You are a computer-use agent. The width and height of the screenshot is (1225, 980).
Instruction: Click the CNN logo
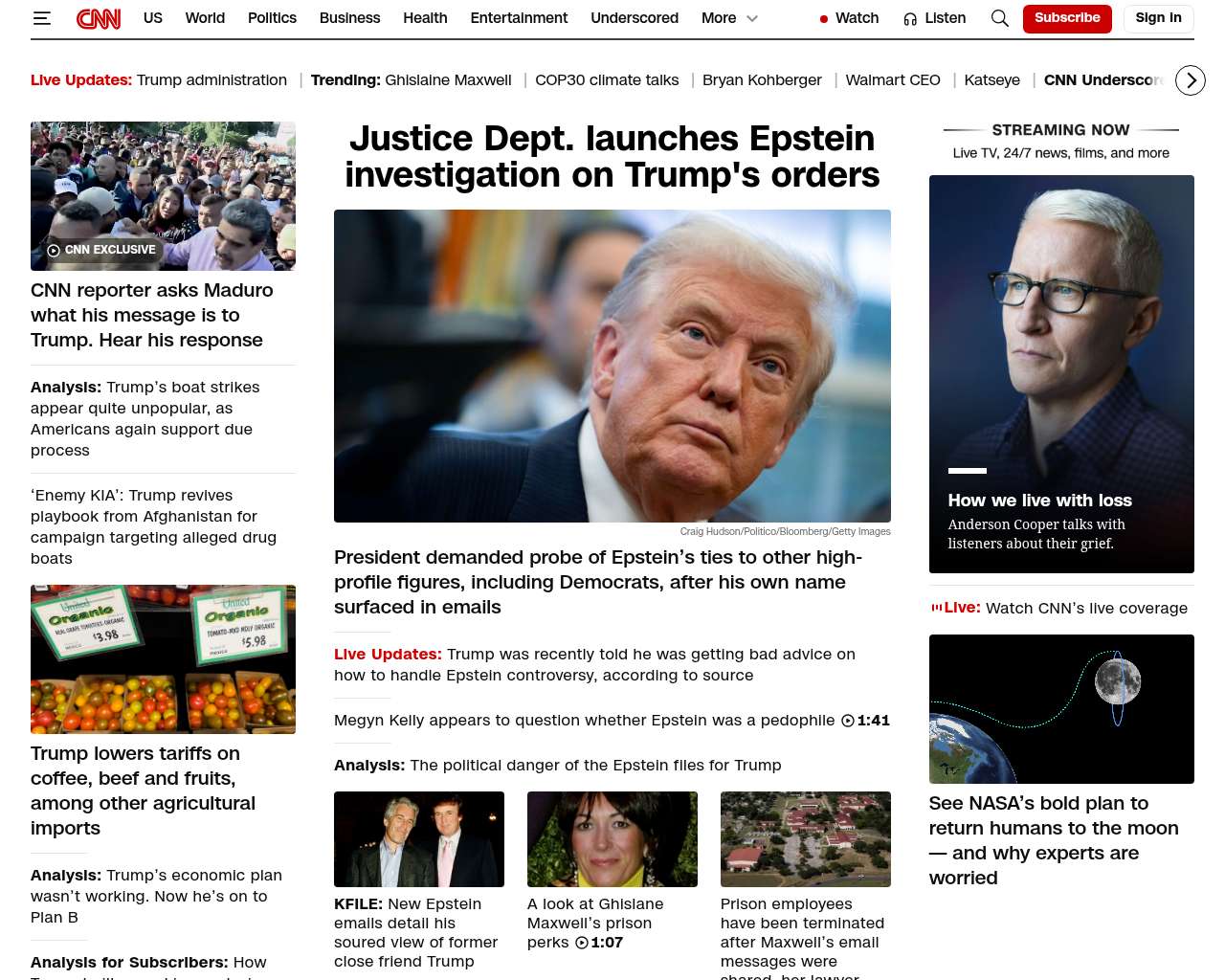coord(99,18)
